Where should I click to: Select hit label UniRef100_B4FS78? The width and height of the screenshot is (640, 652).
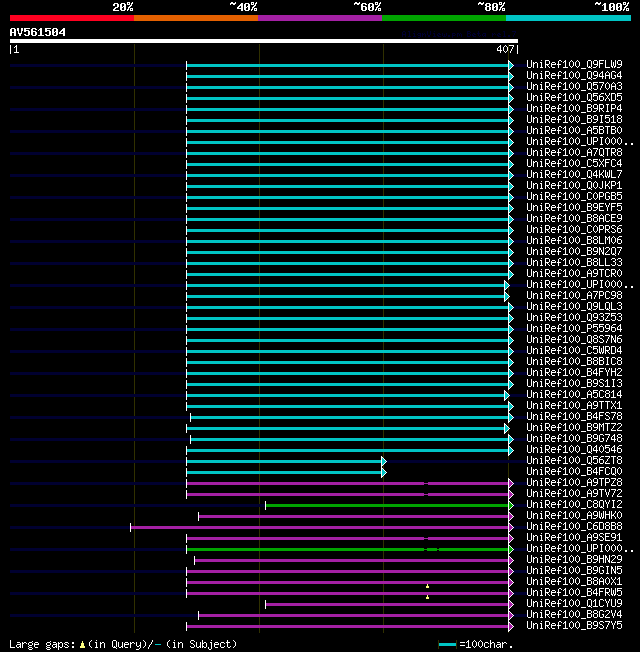tap(574, 417)
